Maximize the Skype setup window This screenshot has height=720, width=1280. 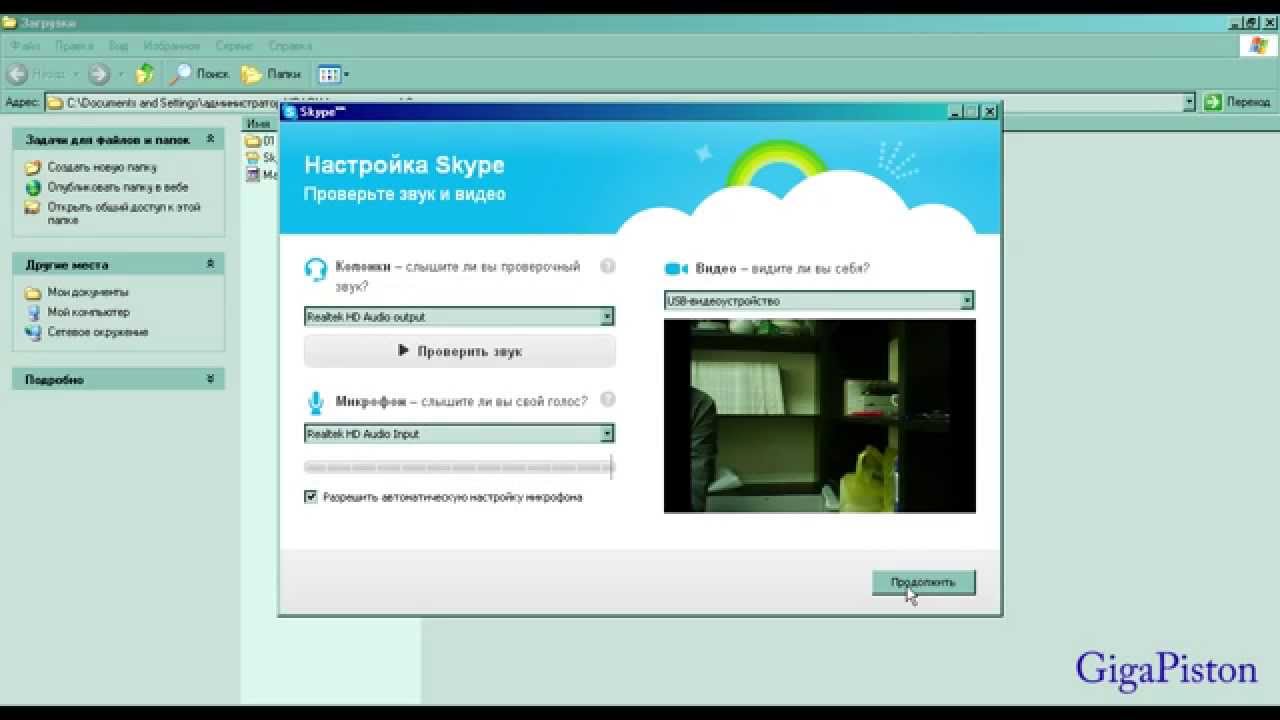[972, 112]
